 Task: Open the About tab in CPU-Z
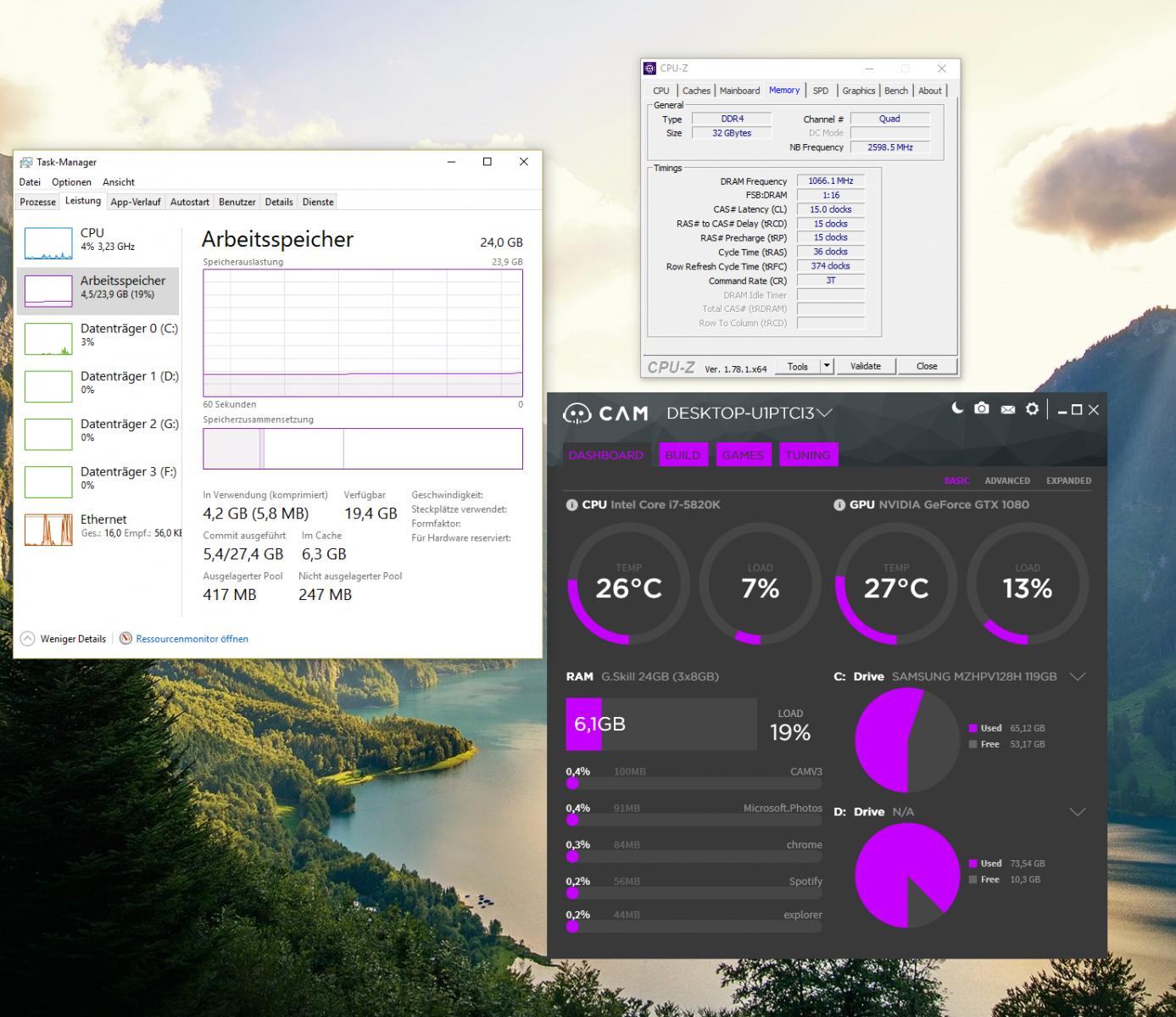pyautogui.click(x=930, y=91)
